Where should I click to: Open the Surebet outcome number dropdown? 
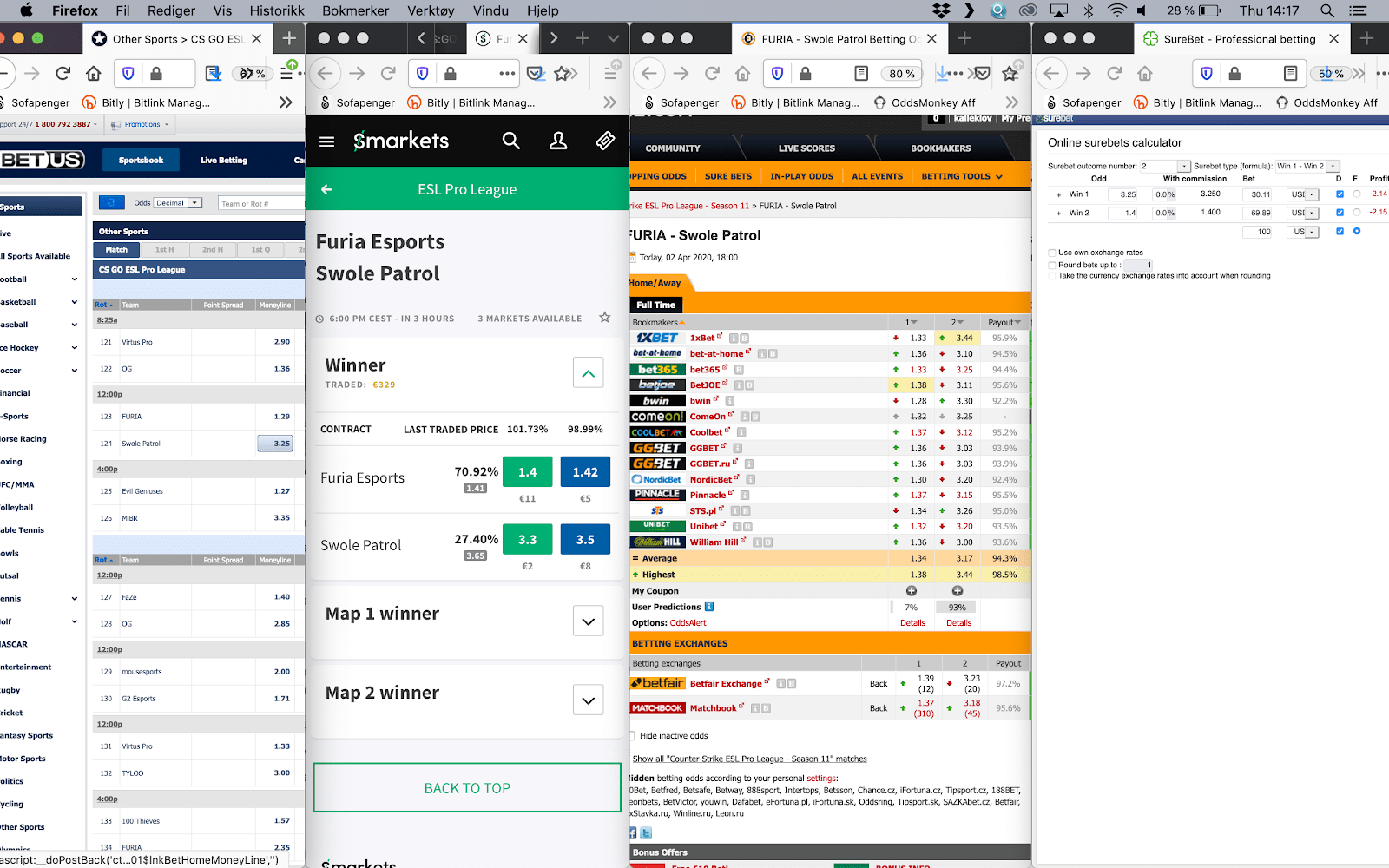point(1183,166)
